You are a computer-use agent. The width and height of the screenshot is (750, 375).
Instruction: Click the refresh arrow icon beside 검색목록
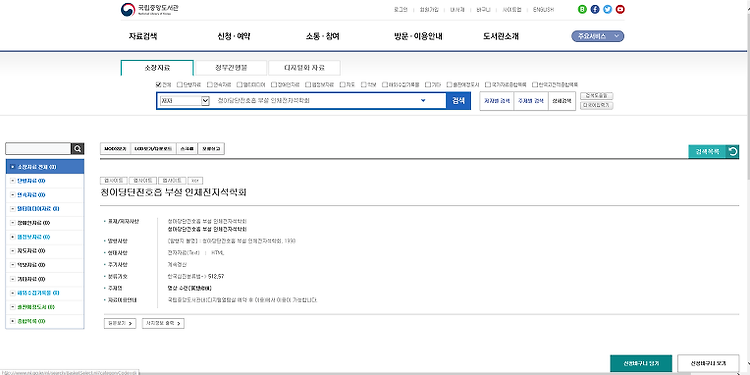pyautogui.click(x=732, y=152)
